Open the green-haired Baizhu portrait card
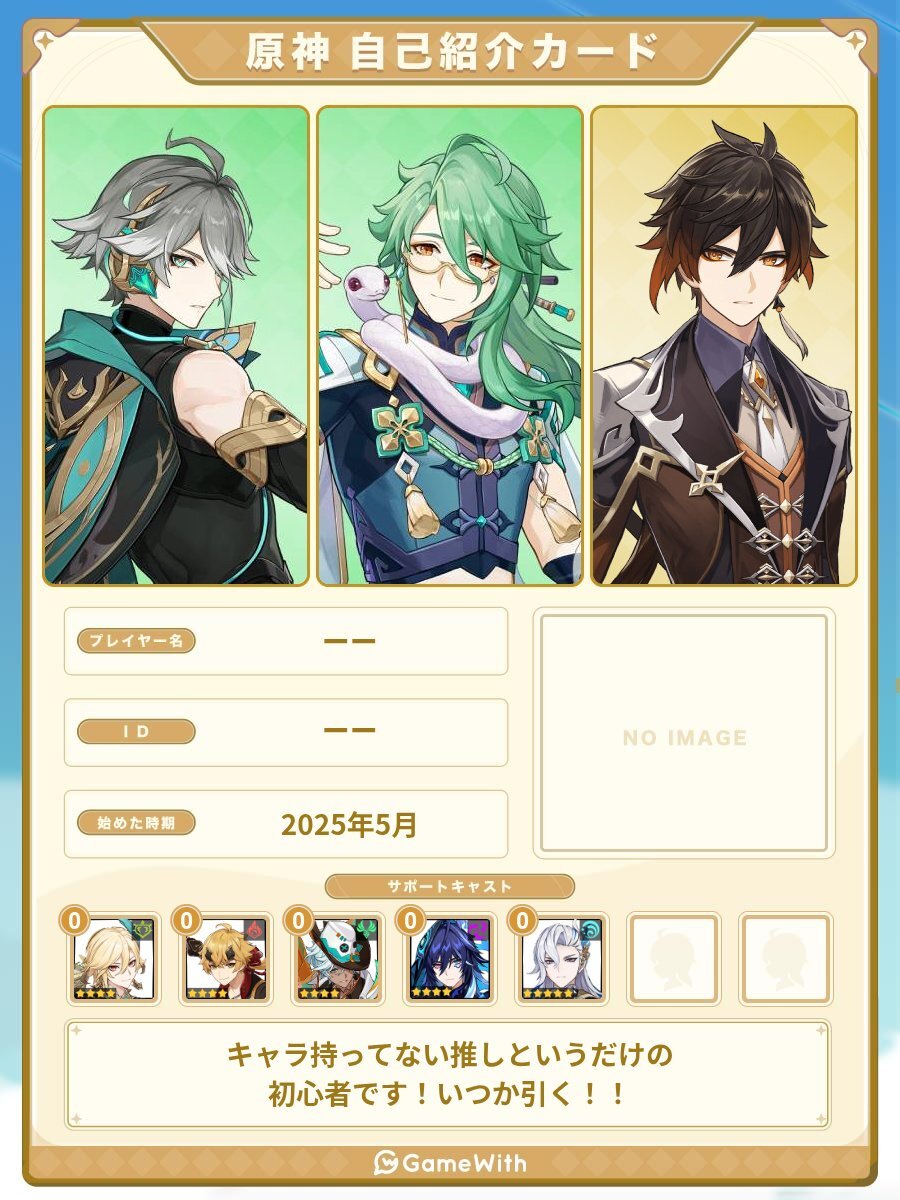Screen dimensions: 900x1200 point(450,345)
